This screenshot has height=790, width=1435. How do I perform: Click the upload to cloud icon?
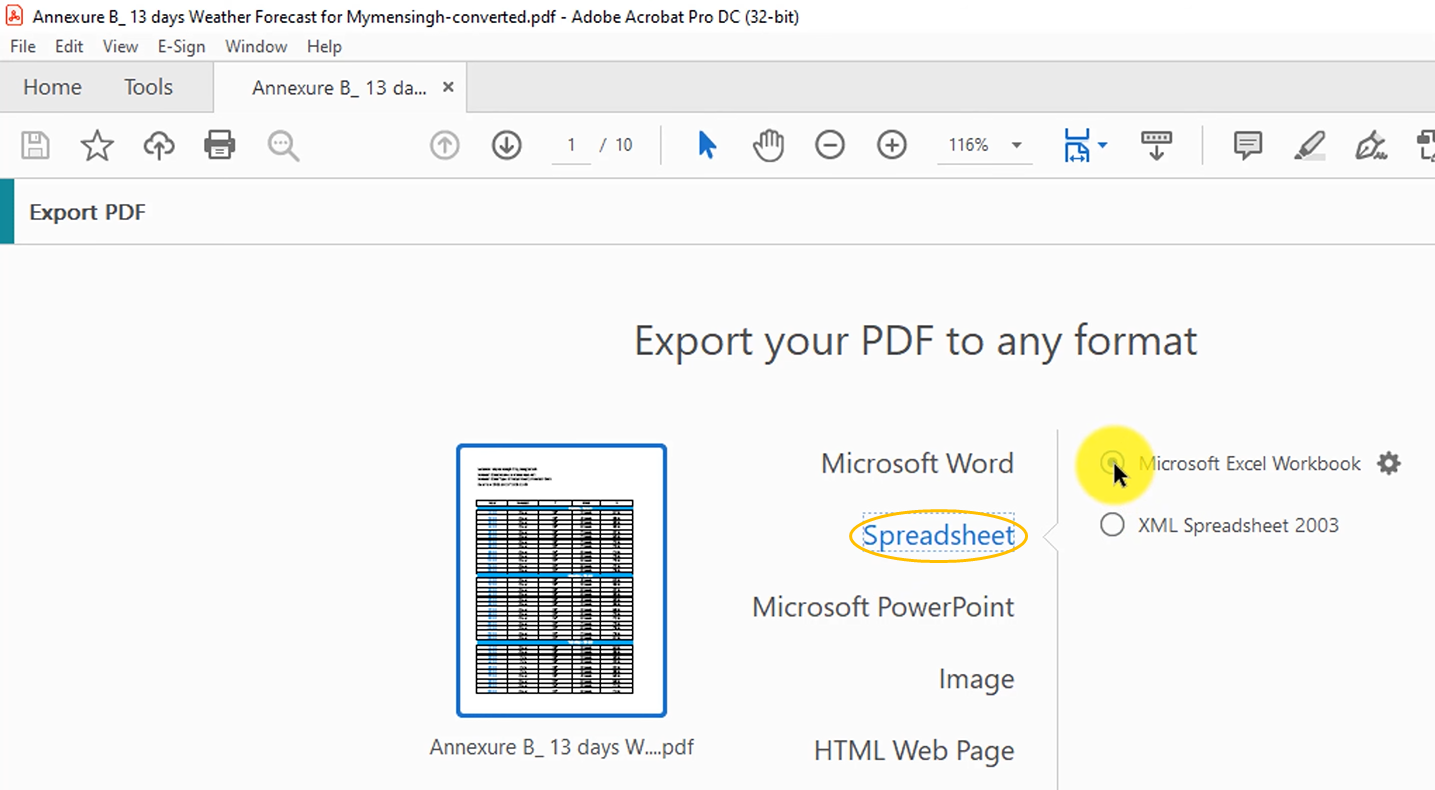click(x=159, y=145)
